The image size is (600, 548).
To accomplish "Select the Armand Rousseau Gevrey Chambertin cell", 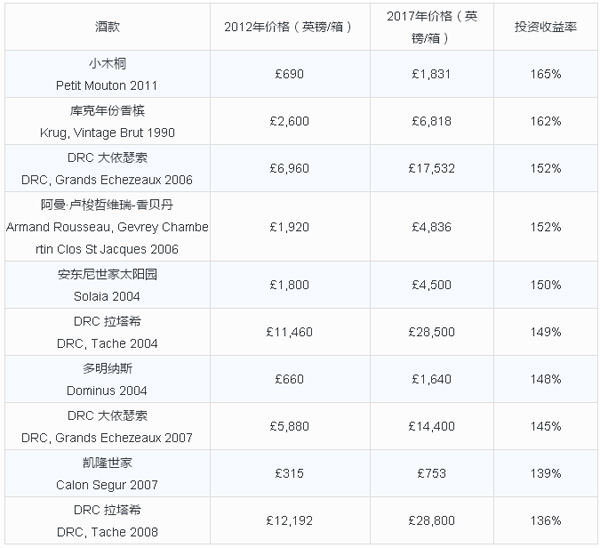I will pos(106,227).
